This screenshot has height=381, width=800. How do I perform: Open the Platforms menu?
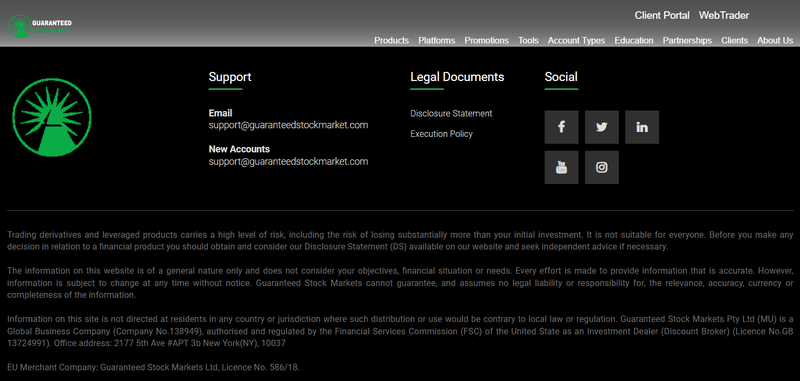[x=437, y=40]
